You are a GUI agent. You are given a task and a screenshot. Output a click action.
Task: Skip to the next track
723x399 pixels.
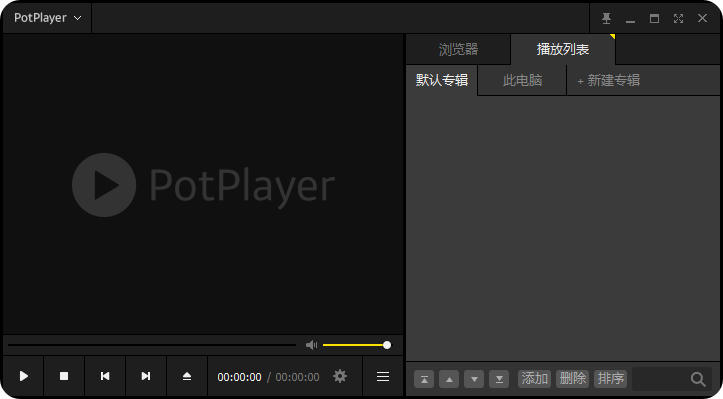(146, 376)
